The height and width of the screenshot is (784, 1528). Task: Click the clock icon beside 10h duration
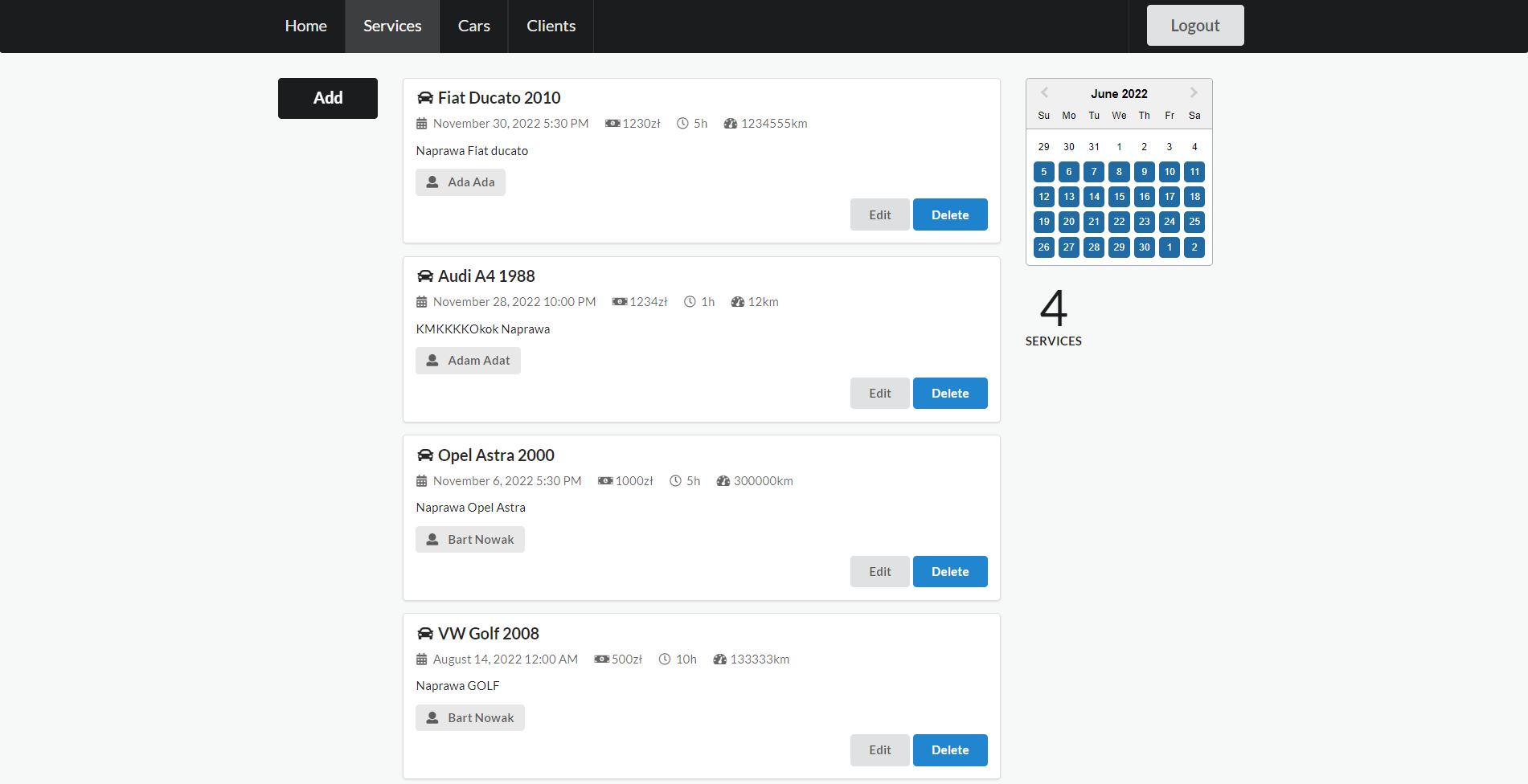(x=665, y=659)
